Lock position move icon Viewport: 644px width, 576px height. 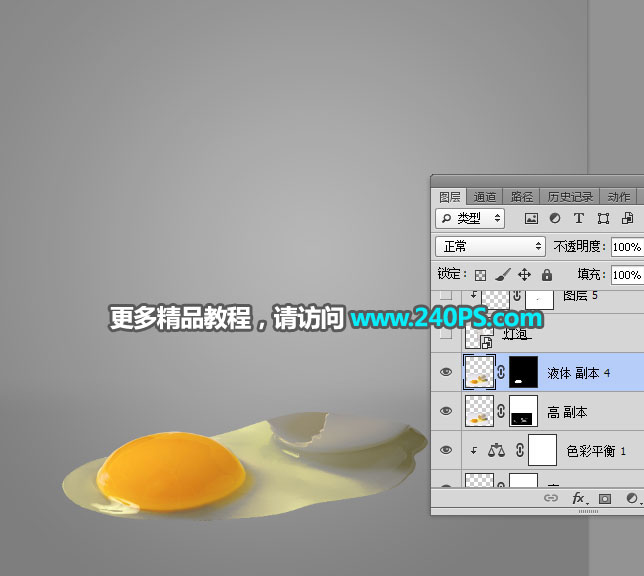[524, 274]
